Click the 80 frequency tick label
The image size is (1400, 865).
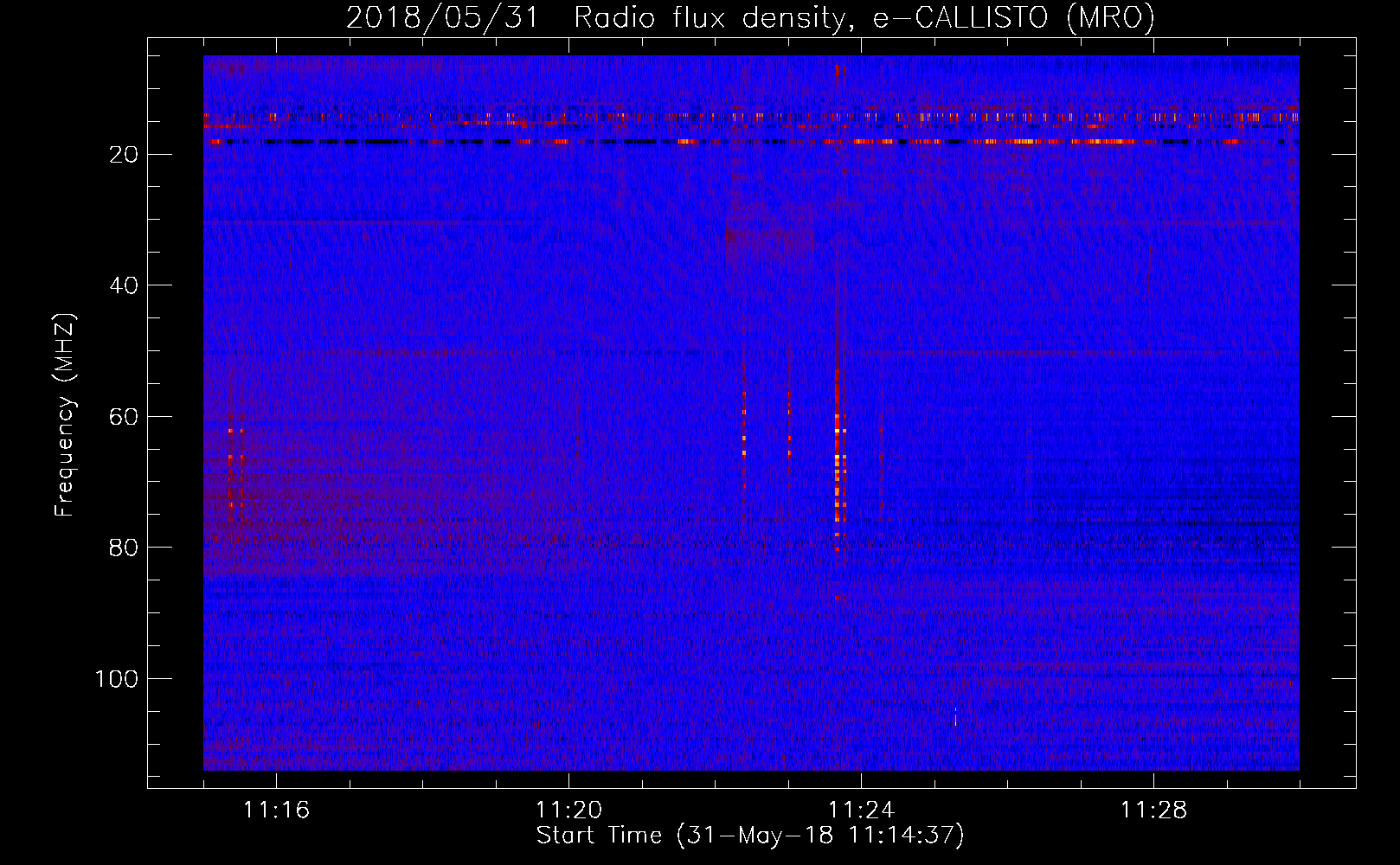pyautogui.click(x=124, y=548)
